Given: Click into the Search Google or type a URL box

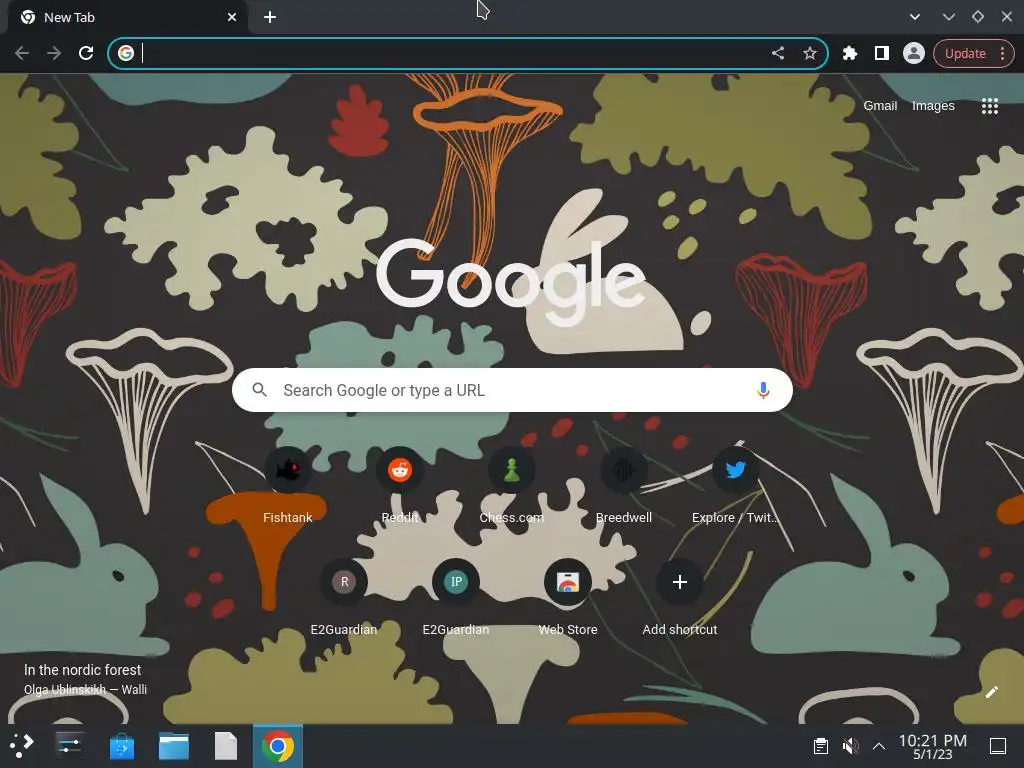Looking at the screenshot, I should pos(512,390).
